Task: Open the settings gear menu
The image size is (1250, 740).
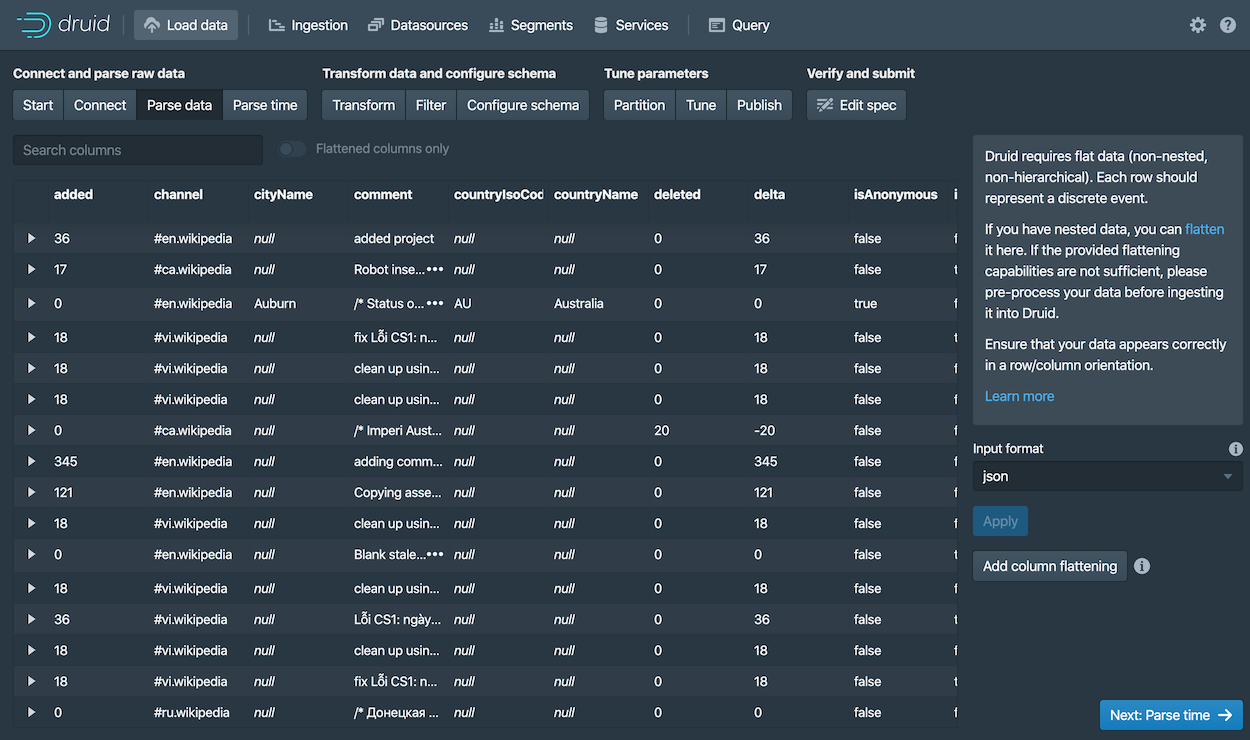Action: (1197, 25)
